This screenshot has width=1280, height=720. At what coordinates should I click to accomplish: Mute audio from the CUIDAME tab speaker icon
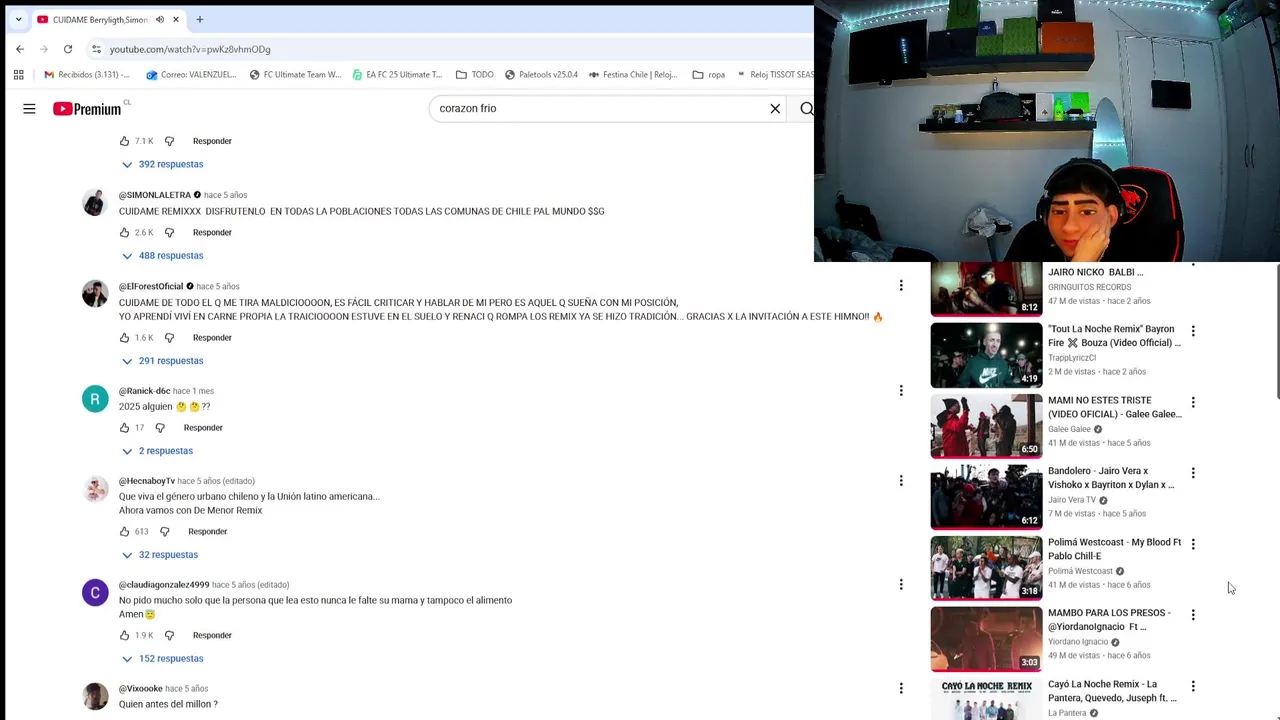[x=160, y=19]
